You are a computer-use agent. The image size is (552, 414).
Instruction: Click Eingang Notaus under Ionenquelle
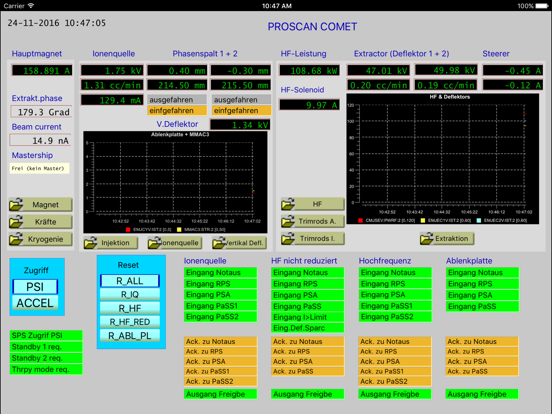point(220,272)
